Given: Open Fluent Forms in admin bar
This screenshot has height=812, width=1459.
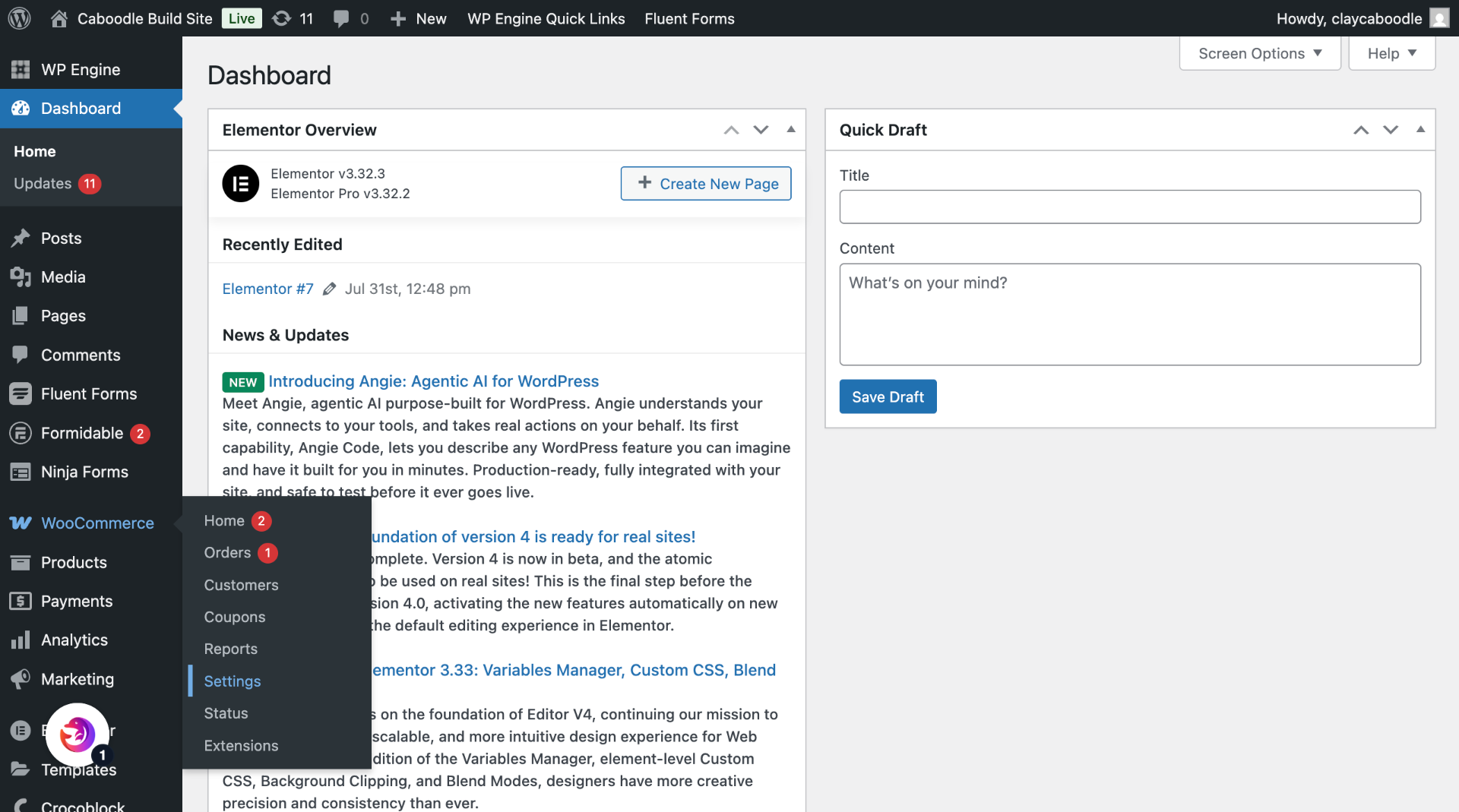Looking at the screenshot, I should [x=689, y=18].
